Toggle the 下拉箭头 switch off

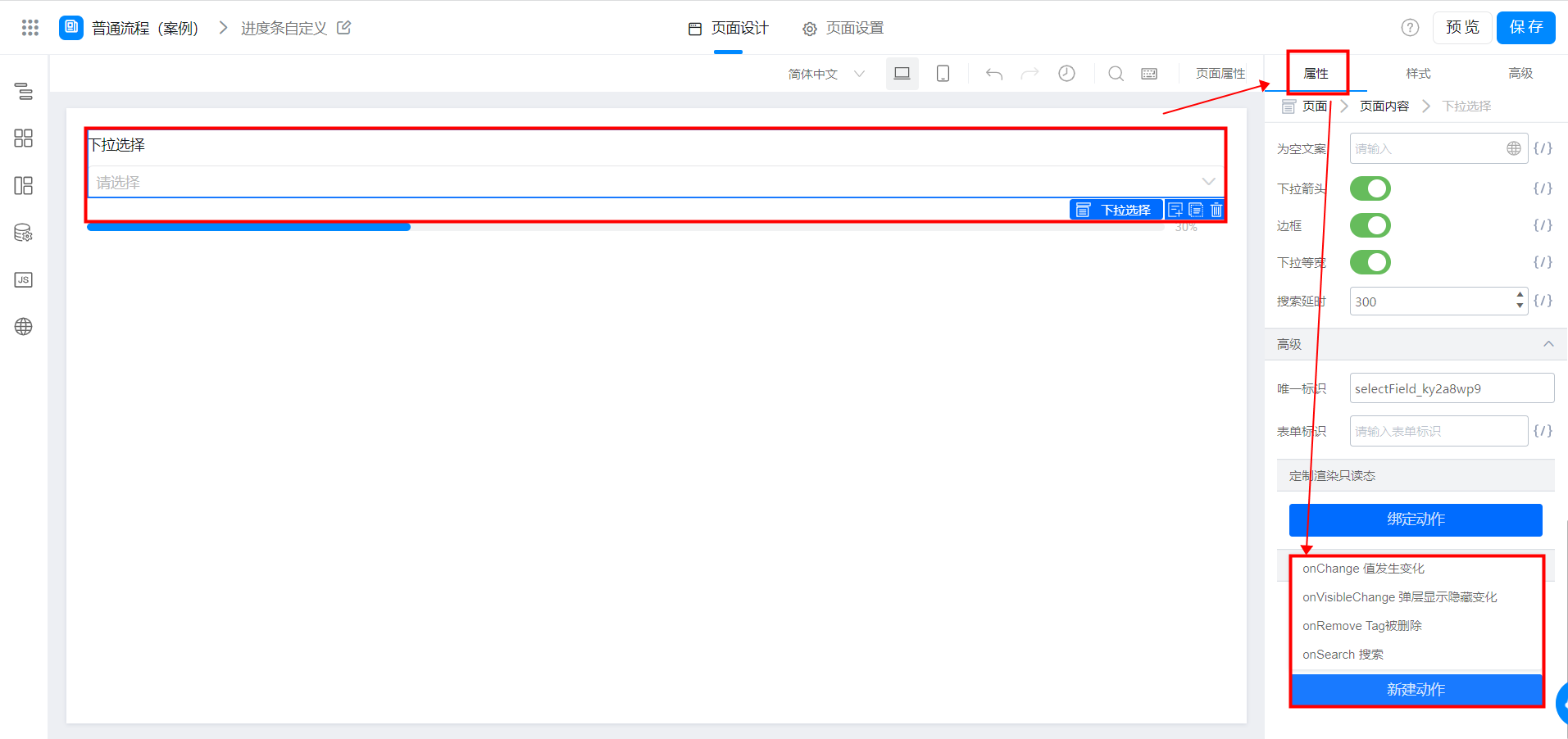click(1370, 188)
